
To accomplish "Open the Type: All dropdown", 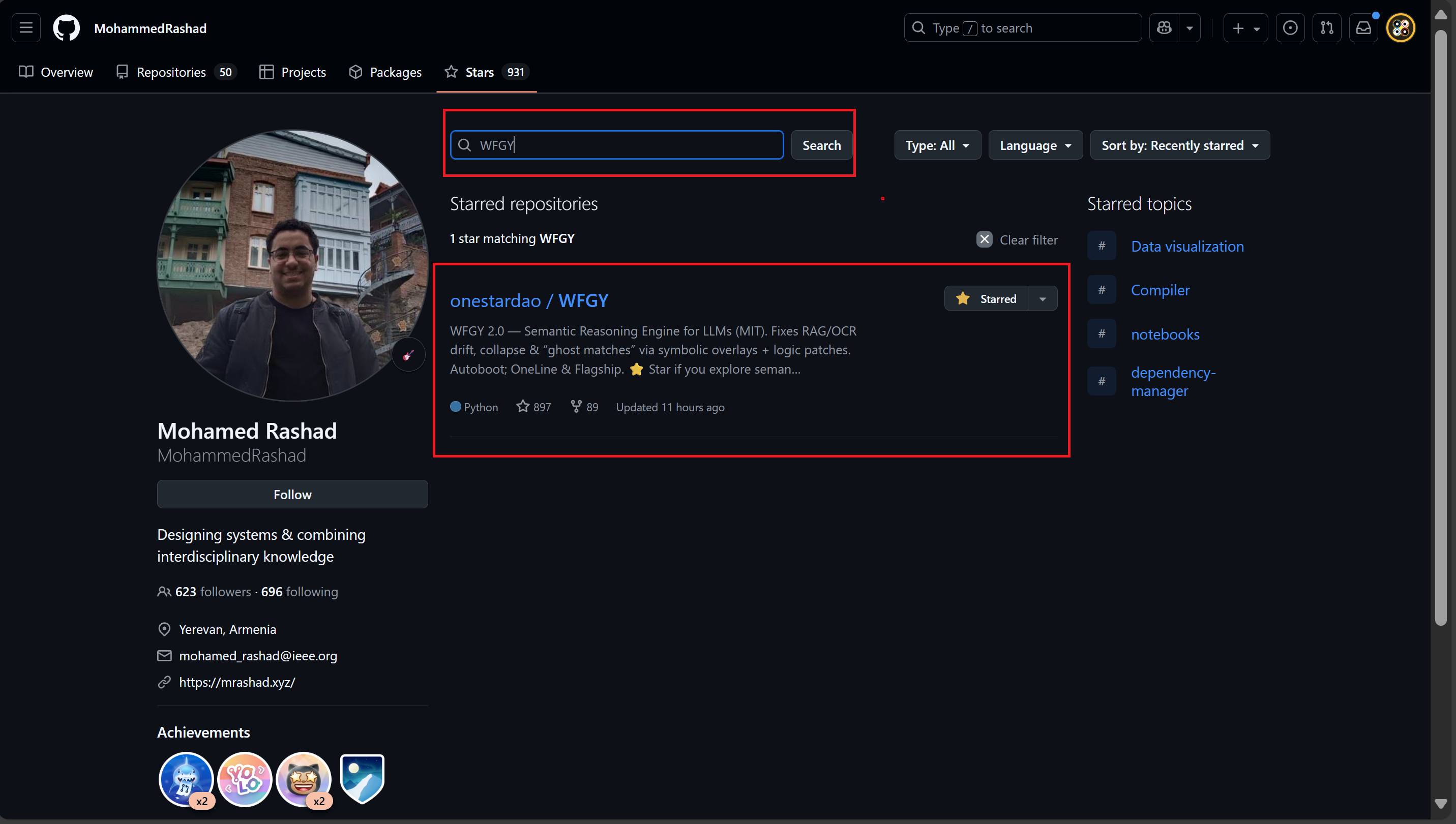I will 937,145.
